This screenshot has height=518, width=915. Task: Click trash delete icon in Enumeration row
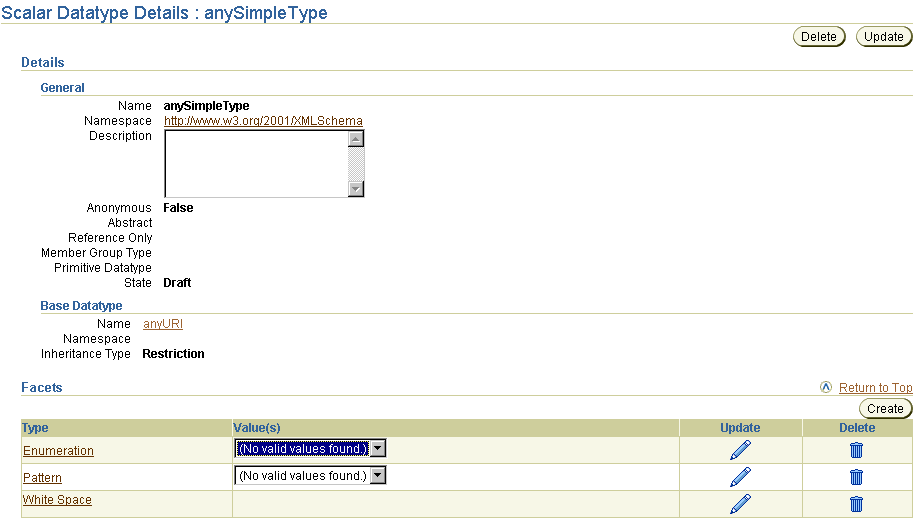click(856, 450)
